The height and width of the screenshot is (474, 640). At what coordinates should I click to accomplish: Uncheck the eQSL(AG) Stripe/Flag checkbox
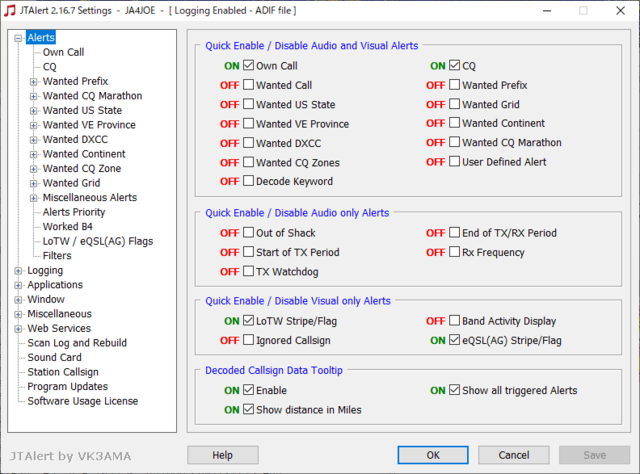tap(454, 340)
